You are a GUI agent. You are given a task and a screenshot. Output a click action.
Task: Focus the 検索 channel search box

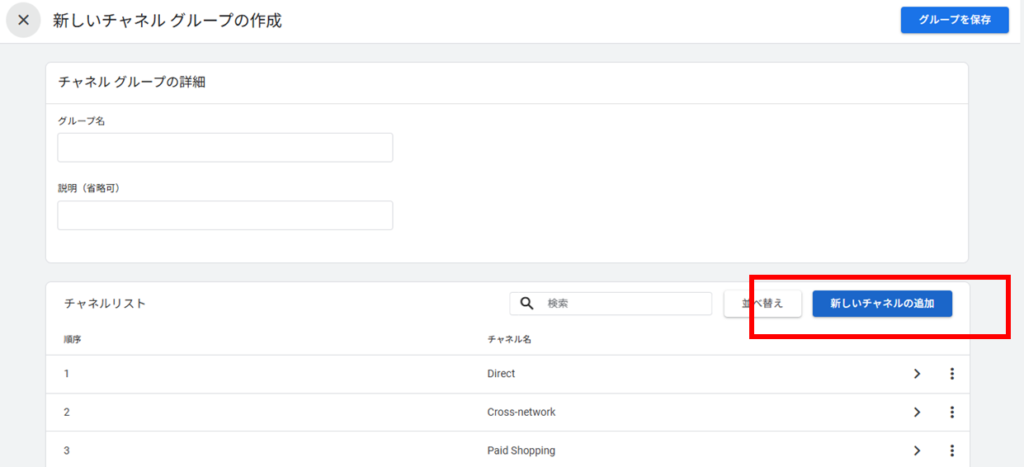pyautogui.click(x=625, y=303)
